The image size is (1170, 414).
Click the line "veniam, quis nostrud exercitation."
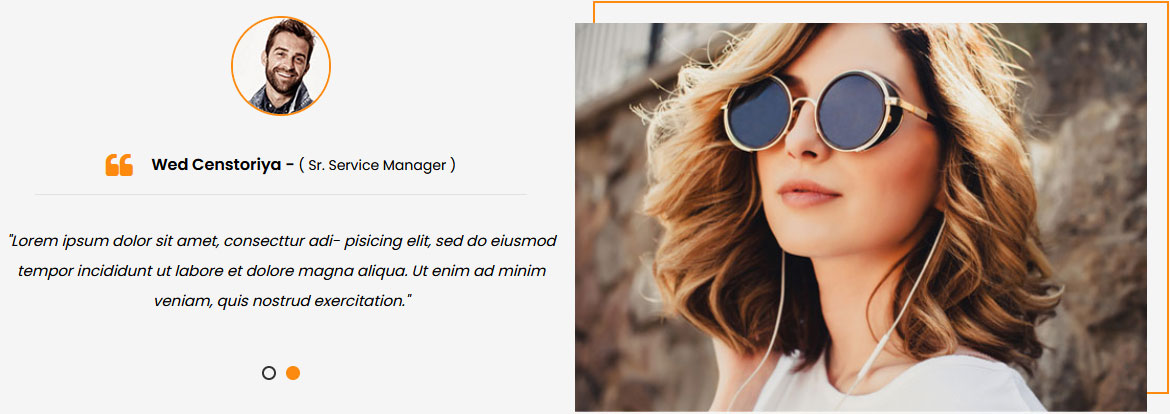pyautogui.click(x=282, y=301)
